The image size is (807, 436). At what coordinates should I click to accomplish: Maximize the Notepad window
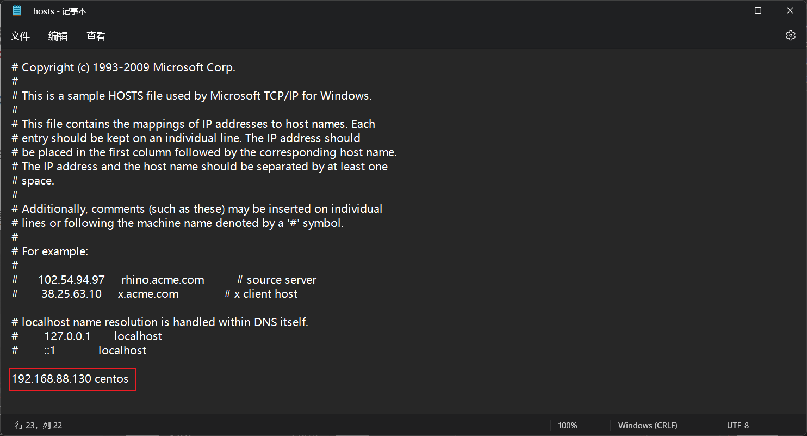(758, 10)
